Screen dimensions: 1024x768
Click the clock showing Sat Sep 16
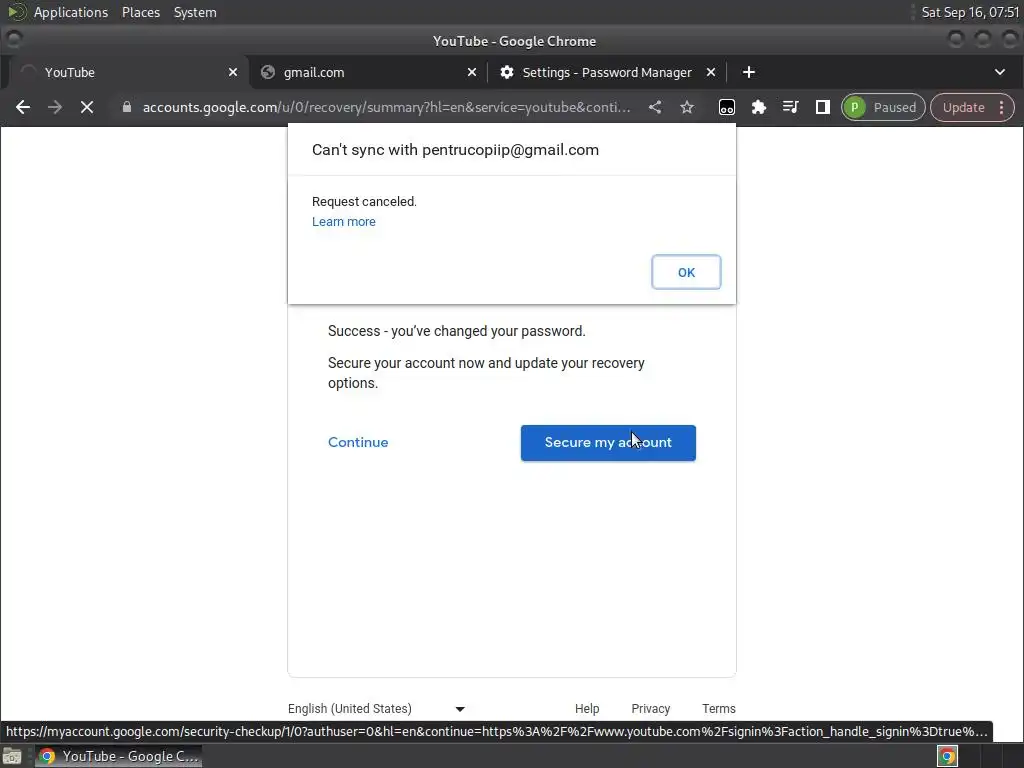[970, 12]
